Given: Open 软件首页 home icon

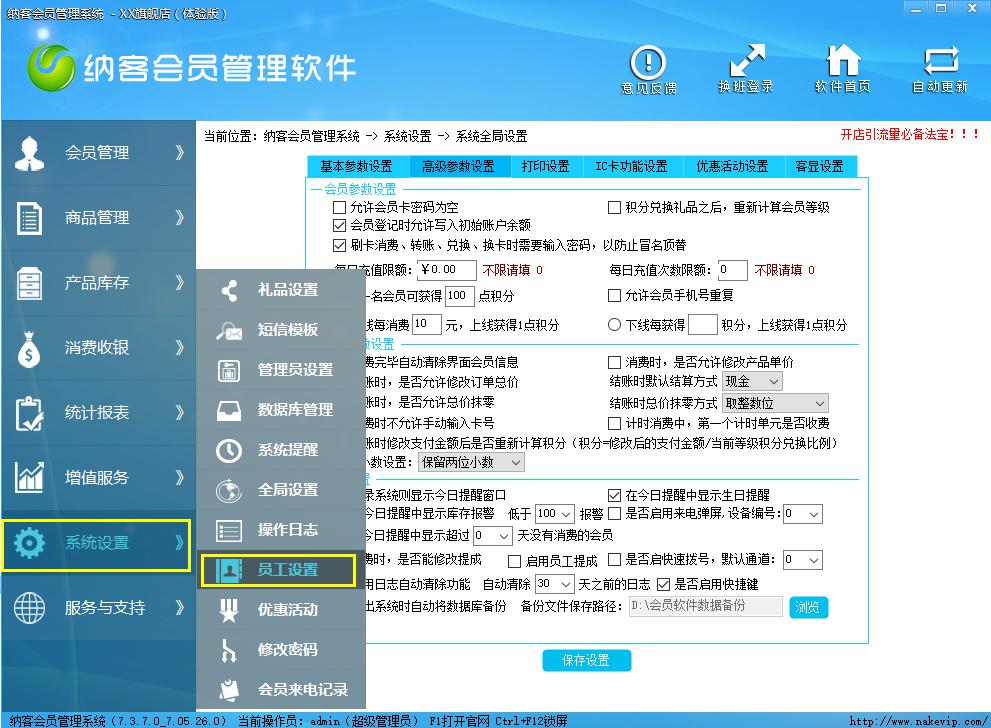Looking at the screenshot, I should click(842, 62).
